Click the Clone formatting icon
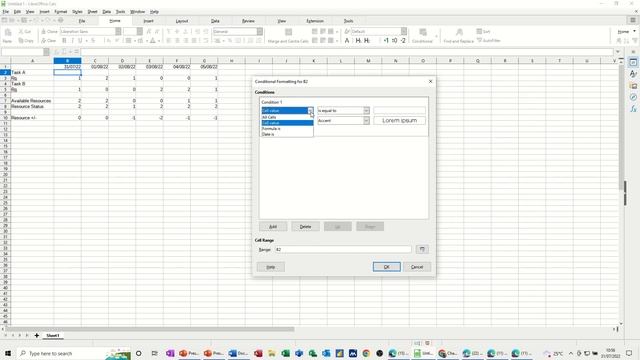 click(49, 31)
